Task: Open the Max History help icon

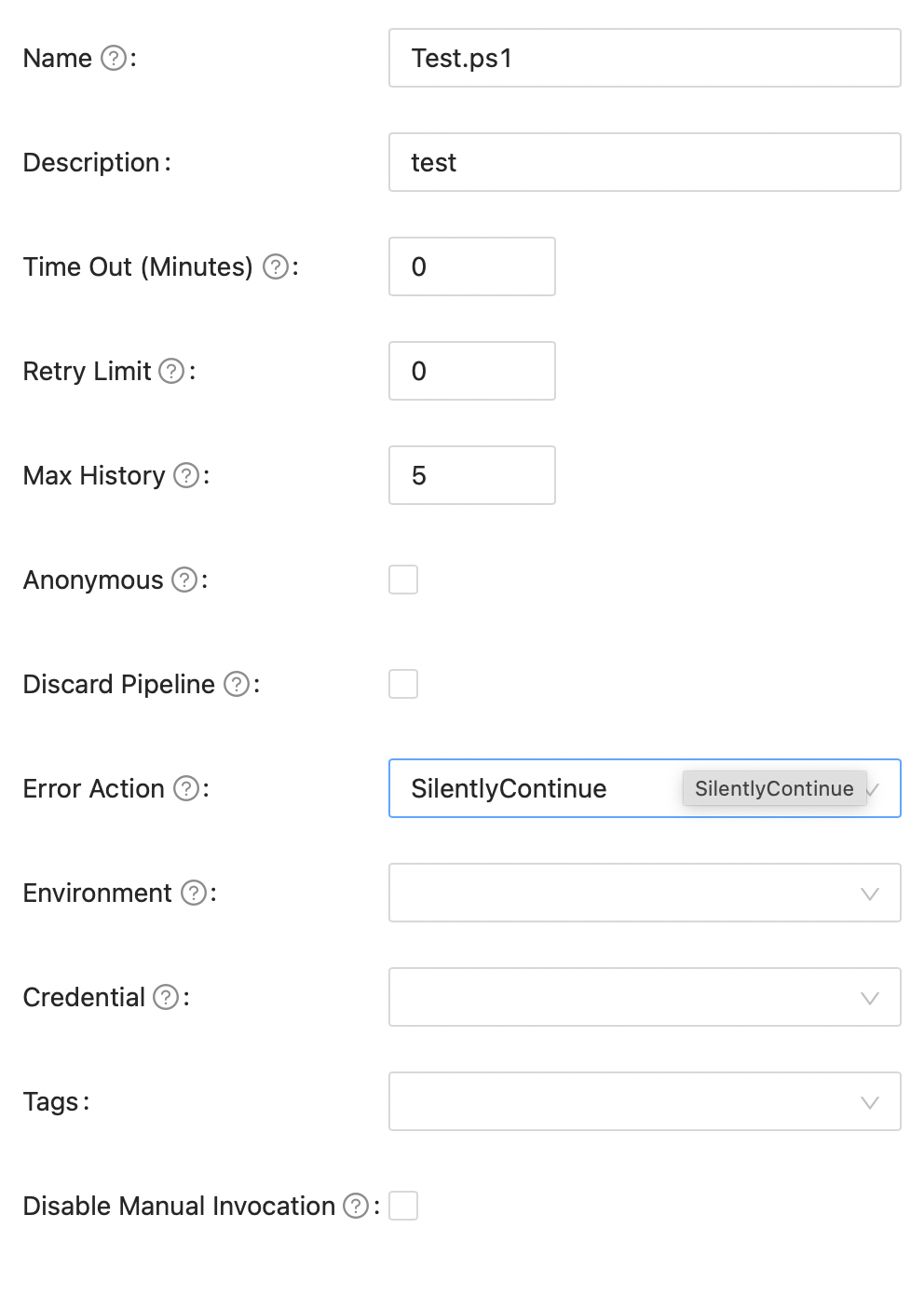Action: (185, 475)
